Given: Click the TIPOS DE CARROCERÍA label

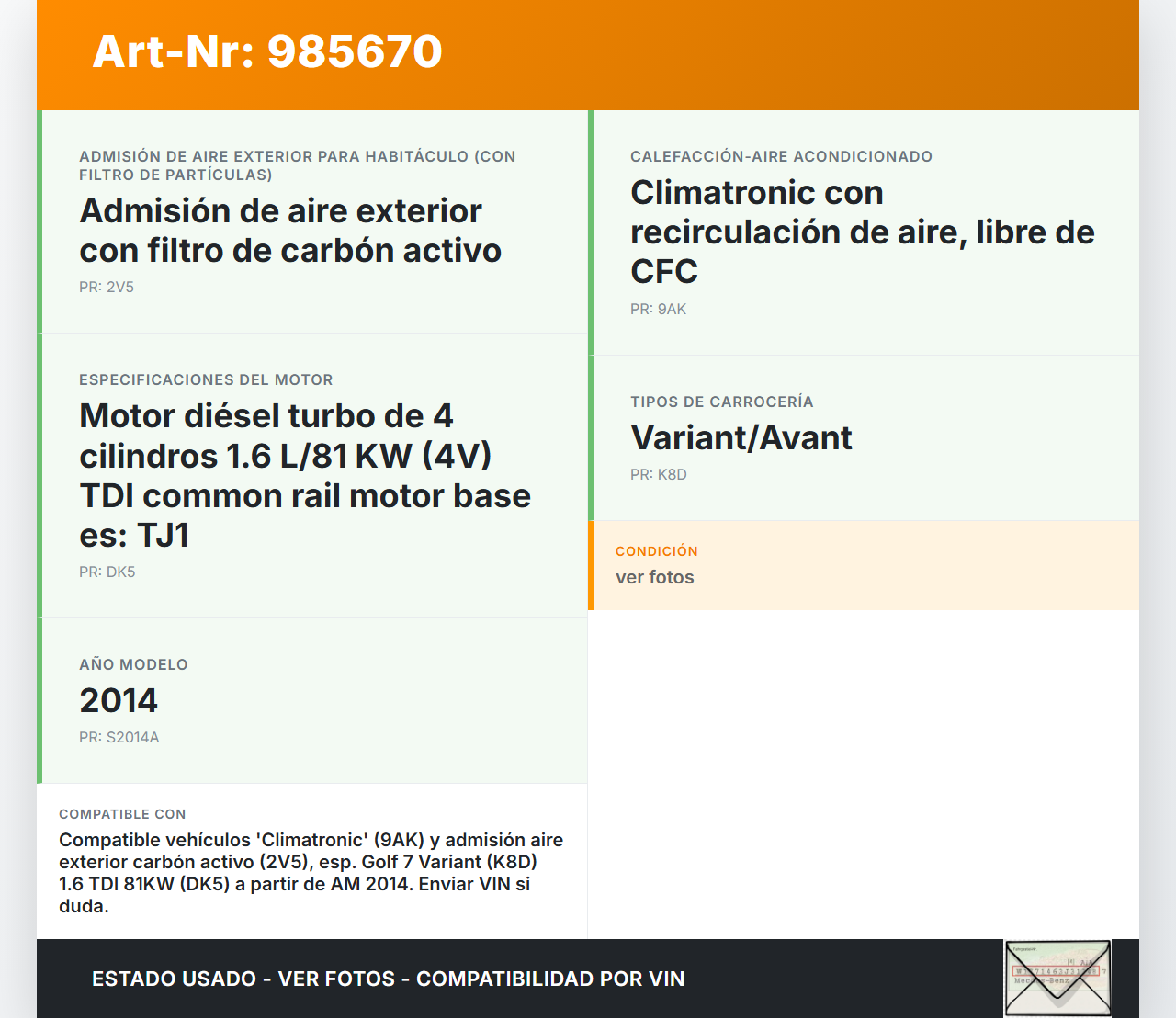Looking at the screenshot, I should coord(721,402).
